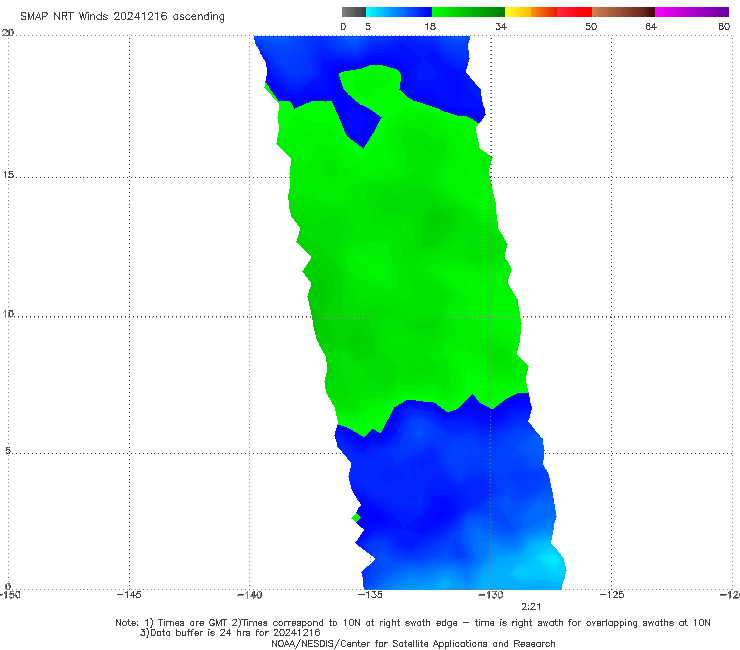Click the "64" color bar scale label
Image resolution: width=740 pixels, height=650 pixels.
[651, 27]
